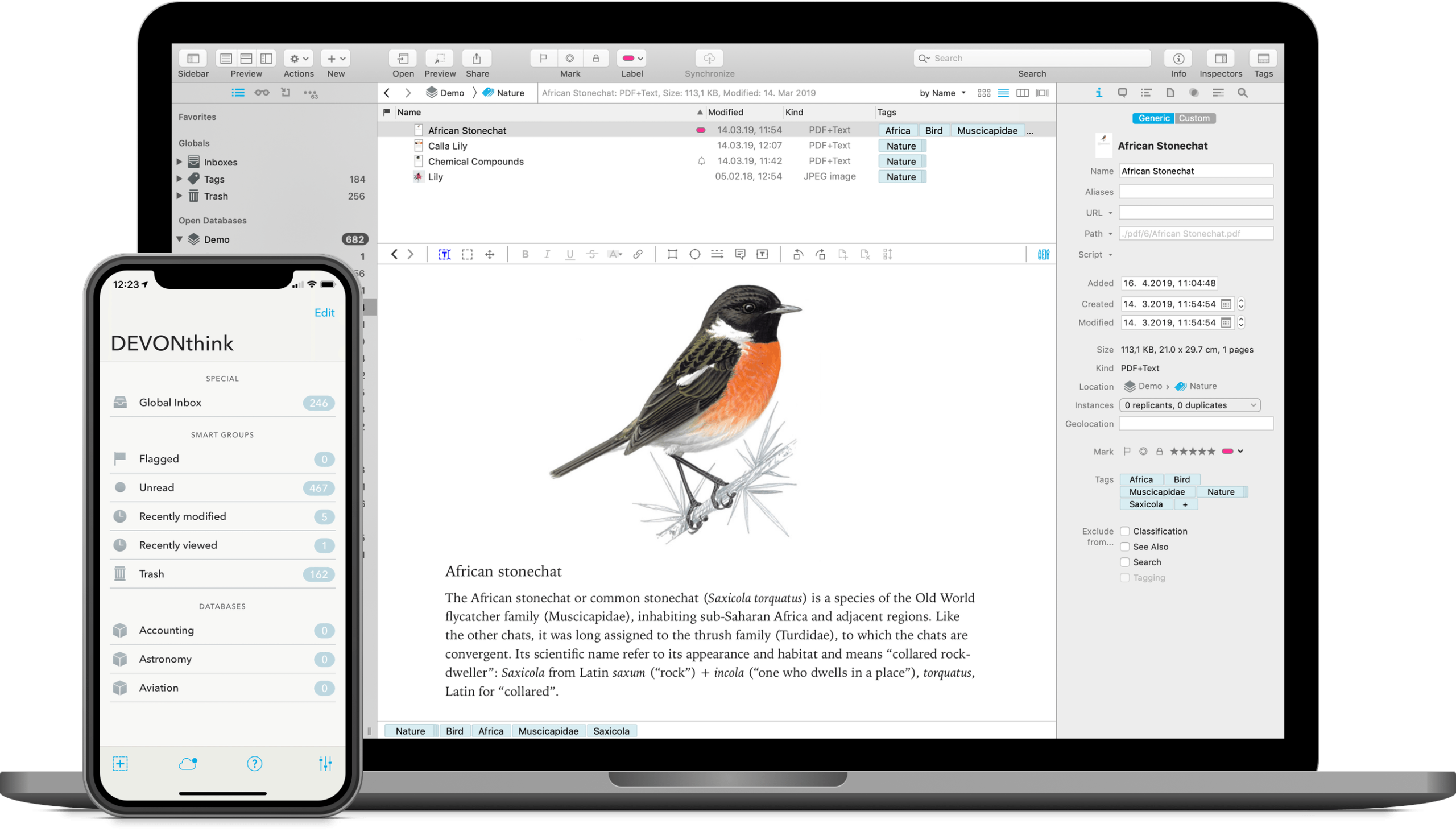The height and width of the screenshot is (832, 1456).
Task: Click the Search field in toolbar
Action: coord(1032,58)
